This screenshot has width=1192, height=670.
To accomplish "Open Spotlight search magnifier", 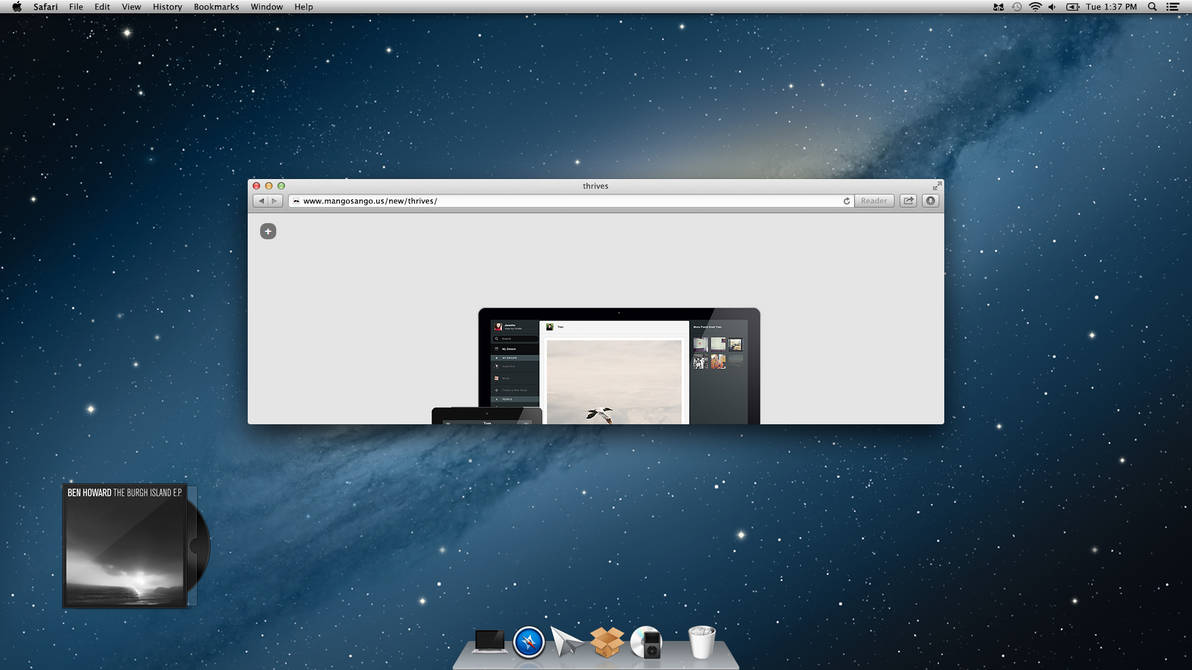I will click(1152, 7).
